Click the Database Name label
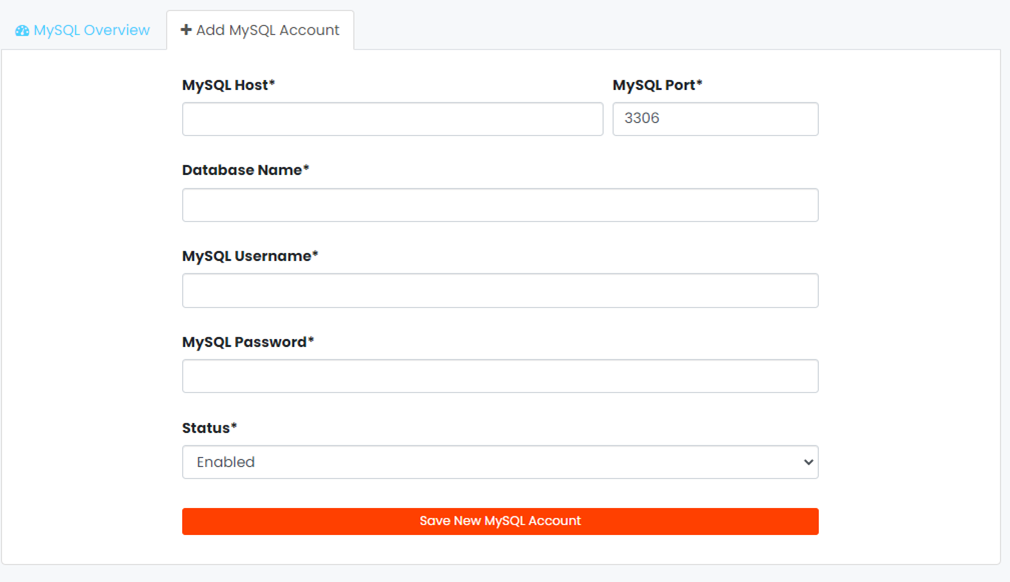This screenshot has width=1010, height=582. (x=245, y=170)
